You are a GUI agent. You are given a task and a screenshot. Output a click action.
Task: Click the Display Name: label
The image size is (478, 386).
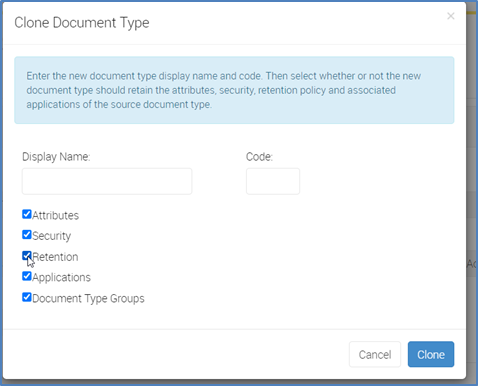56,157
